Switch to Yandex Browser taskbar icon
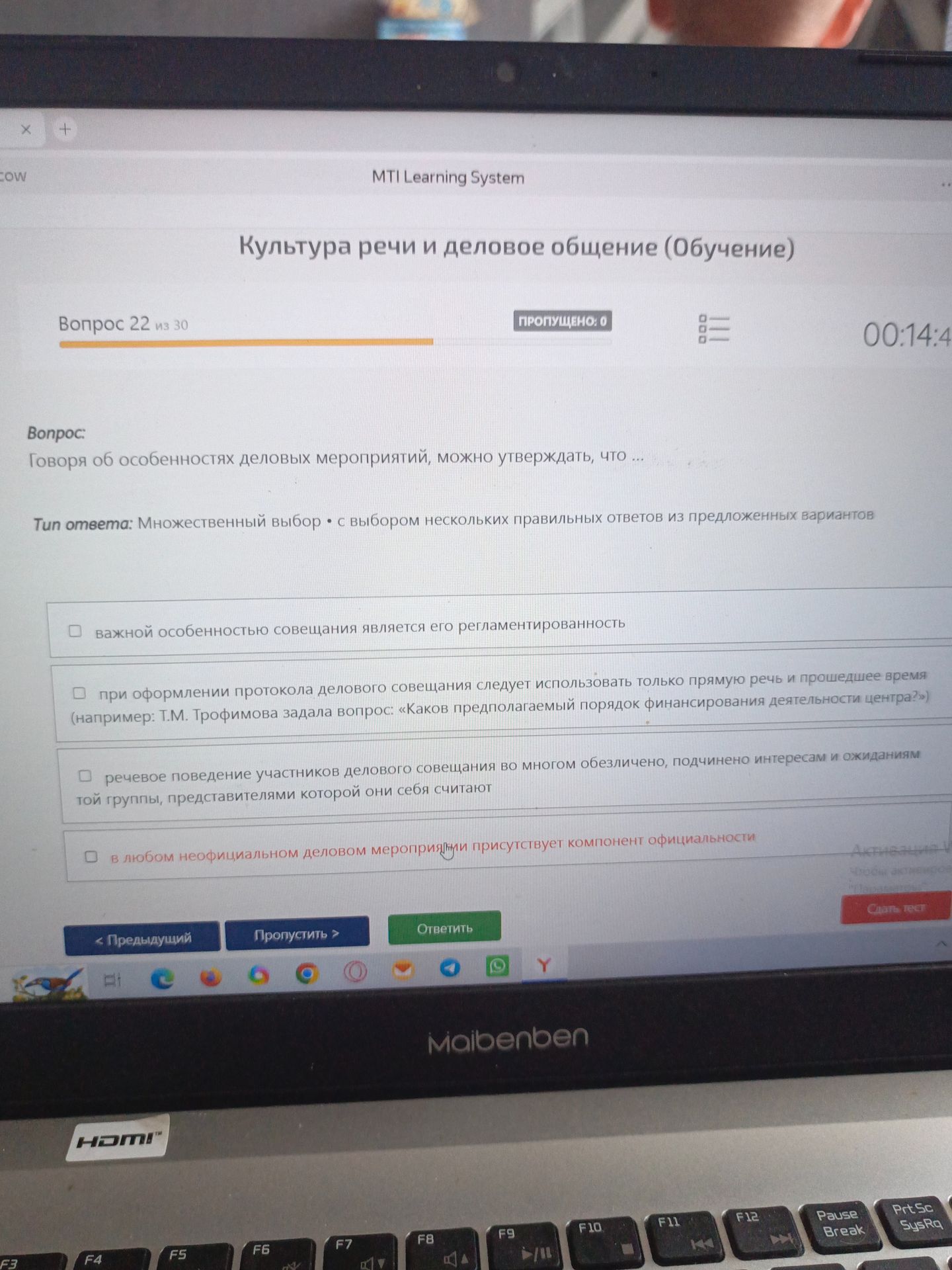 click(x=543, y=965)
